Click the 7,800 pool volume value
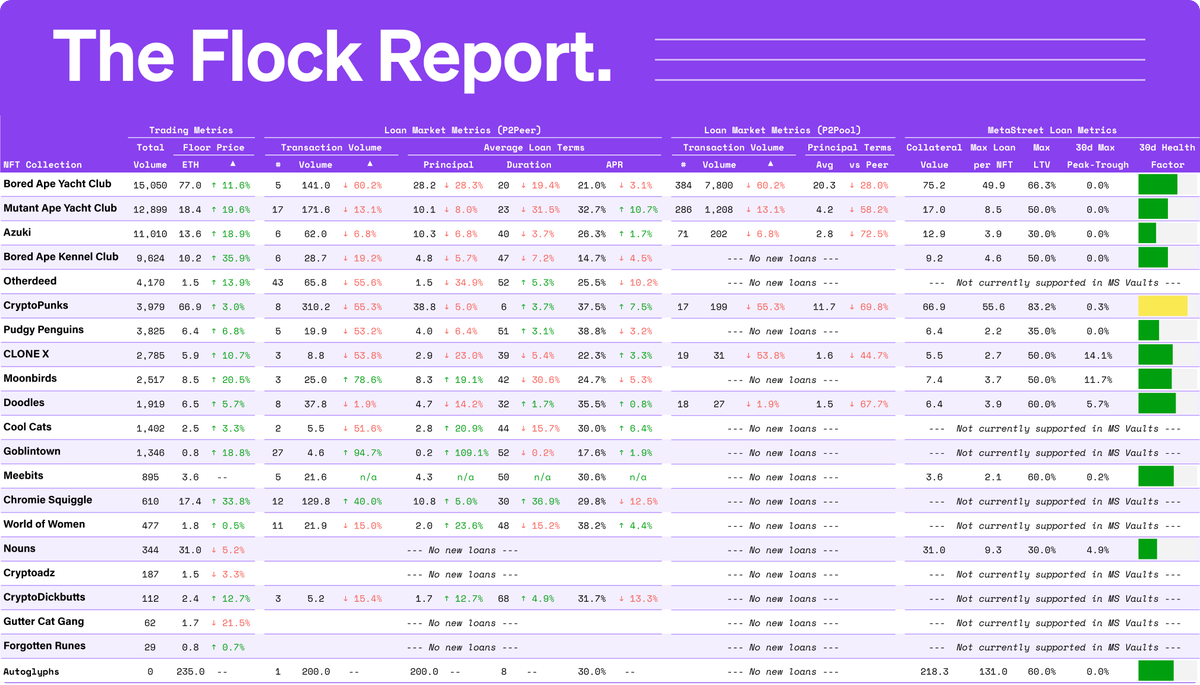This screenshot has width=1200, height=685. point(717,185)
